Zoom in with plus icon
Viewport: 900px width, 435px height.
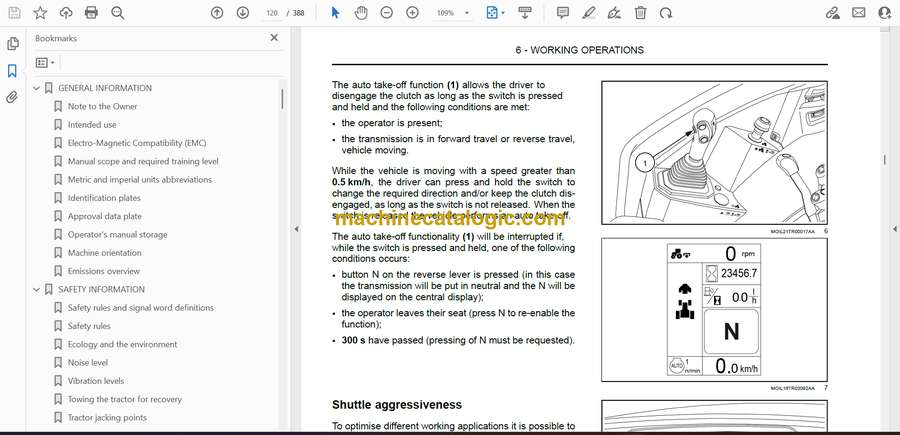413,13
